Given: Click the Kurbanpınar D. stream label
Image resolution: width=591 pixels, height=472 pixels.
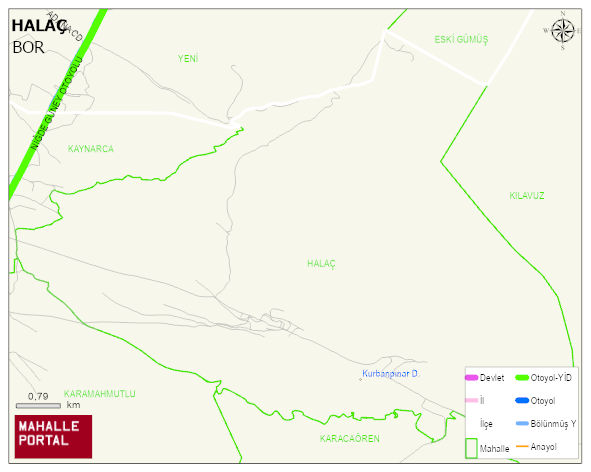Looking at the screenshot, I should click(390, 374).
